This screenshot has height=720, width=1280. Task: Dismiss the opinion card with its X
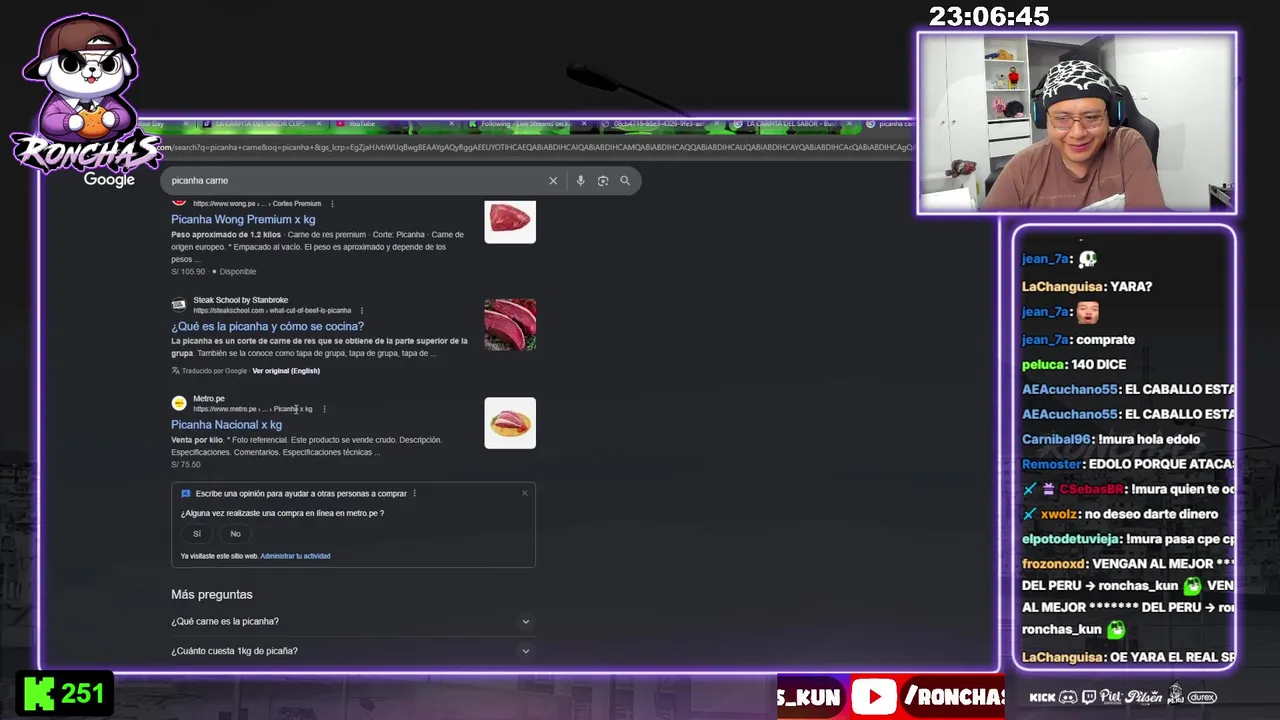[x=524, y=493]
